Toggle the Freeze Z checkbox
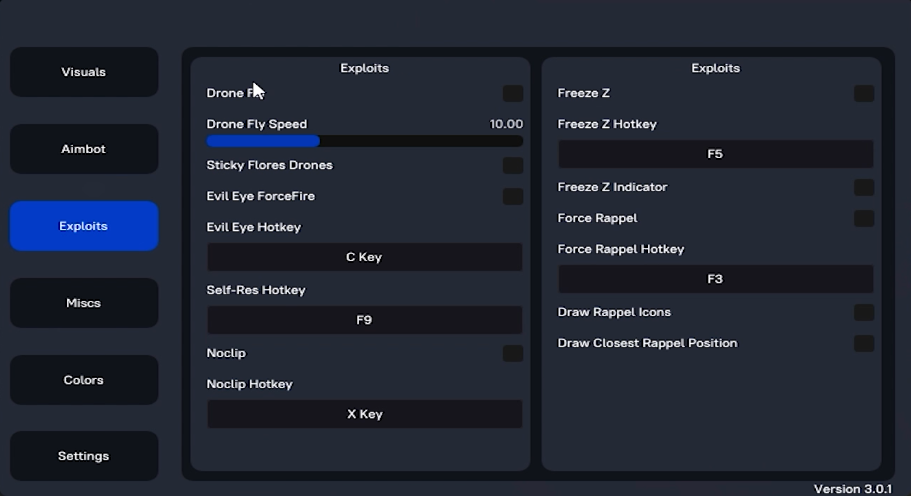Image resolution: width=911 pixels, height=496 pixels. pyautogui.click(x=864, y=93)
